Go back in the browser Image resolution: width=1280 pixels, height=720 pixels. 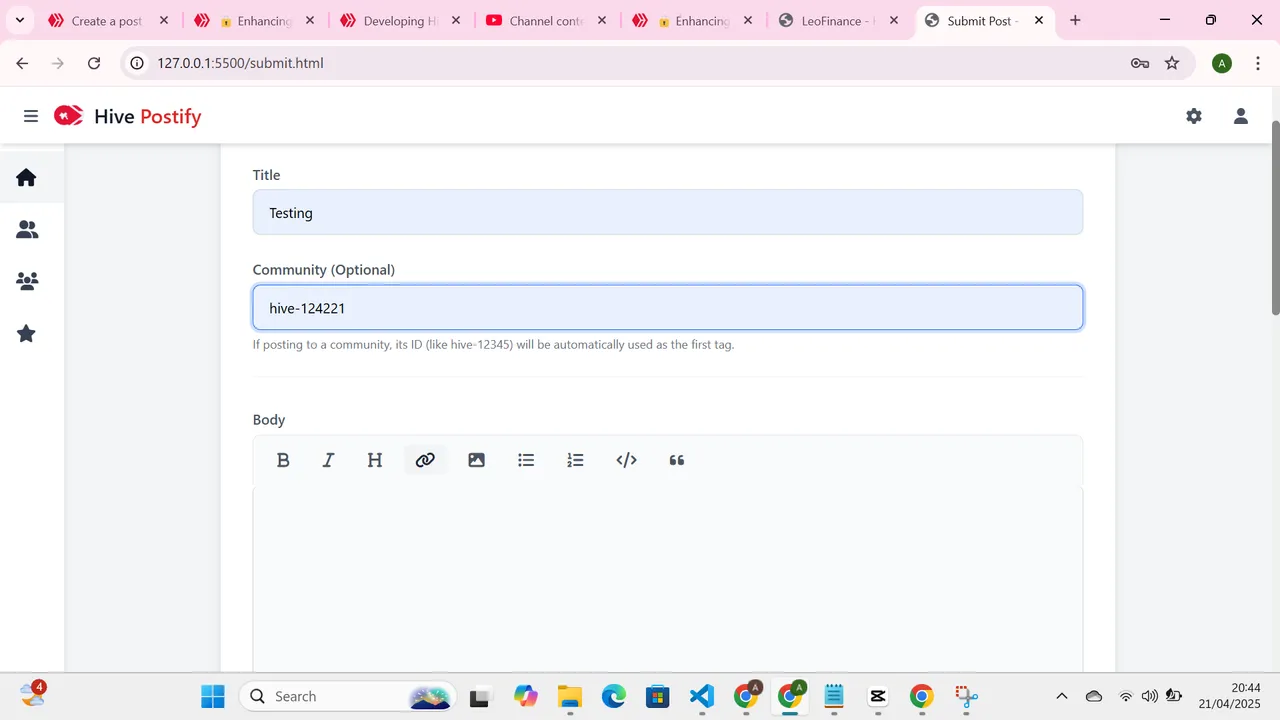pos(22,63)
